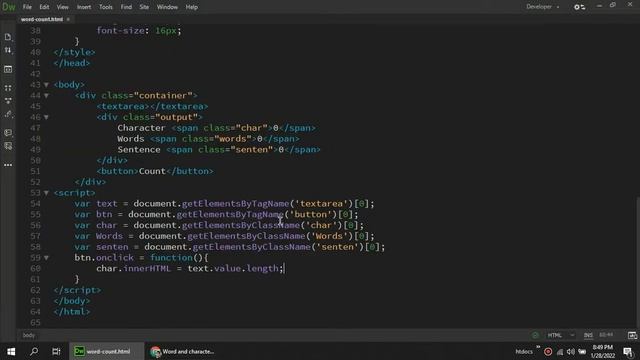This screenshot has width=640, height=360.
Task: Collapse the container div on line 44
Action: click(x=46, y=96)
